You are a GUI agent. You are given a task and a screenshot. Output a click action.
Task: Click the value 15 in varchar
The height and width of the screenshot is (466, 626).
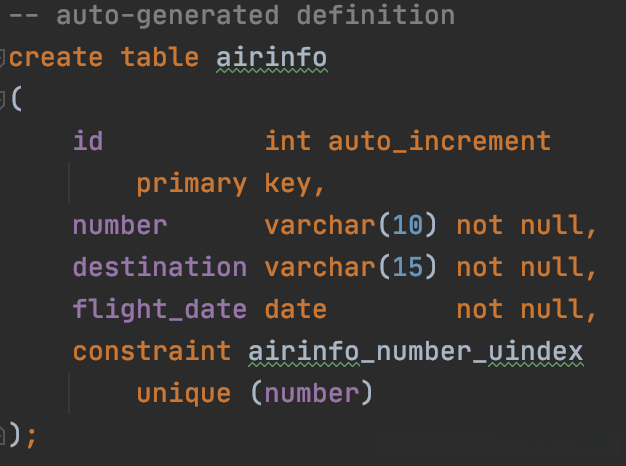click(407, 268)
